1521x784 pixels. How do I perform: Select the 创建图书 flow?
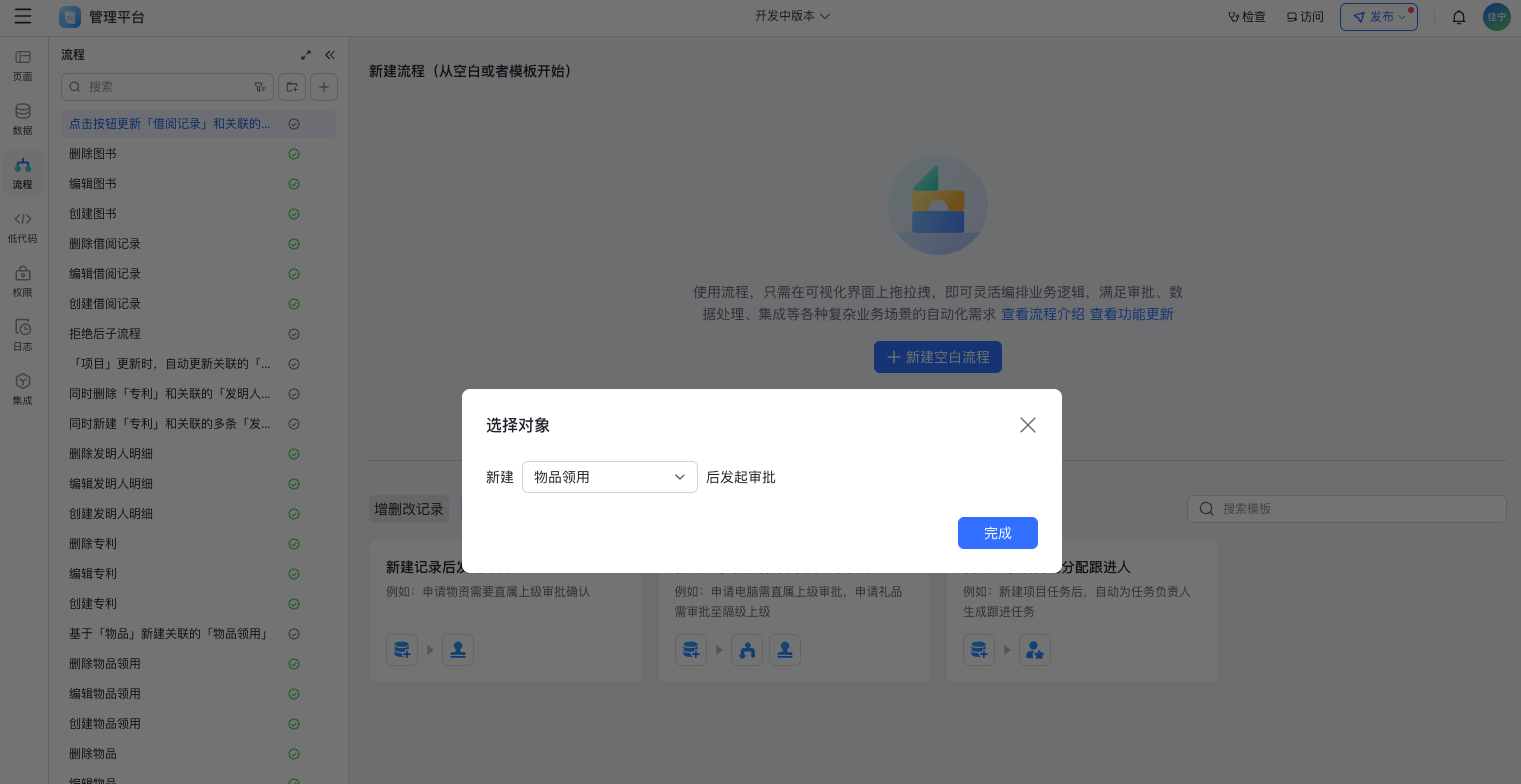click(x=198, y=214)
